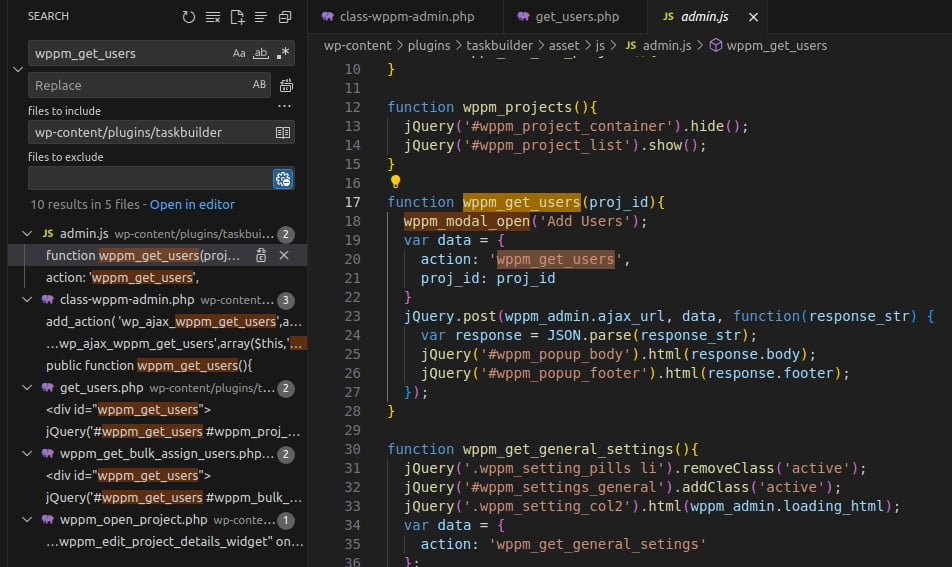Refresh the search results
The image size is (952, 567).
[x=189, y=17]
